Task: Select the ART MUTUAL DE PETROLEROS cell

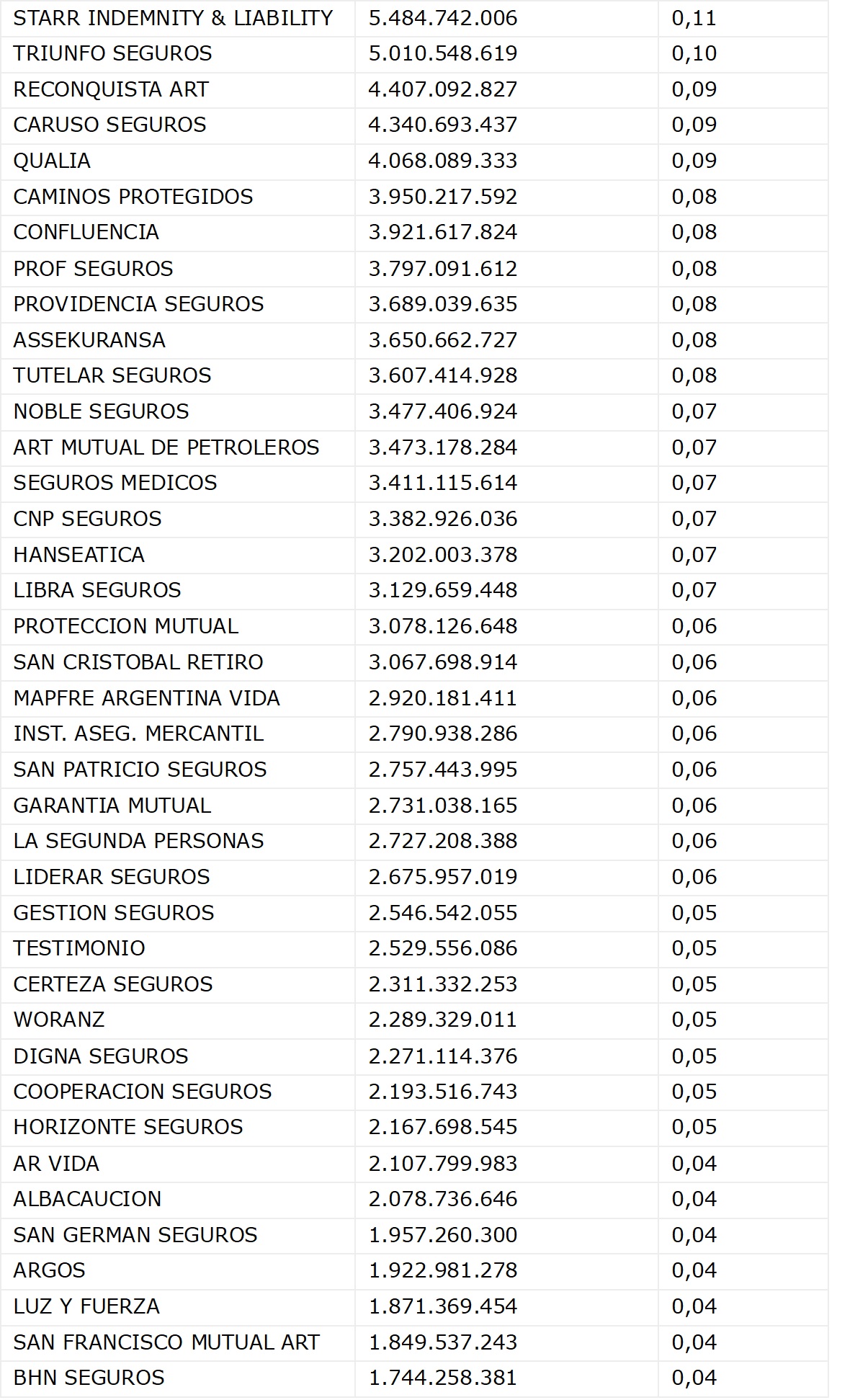Action: [166, 447]
